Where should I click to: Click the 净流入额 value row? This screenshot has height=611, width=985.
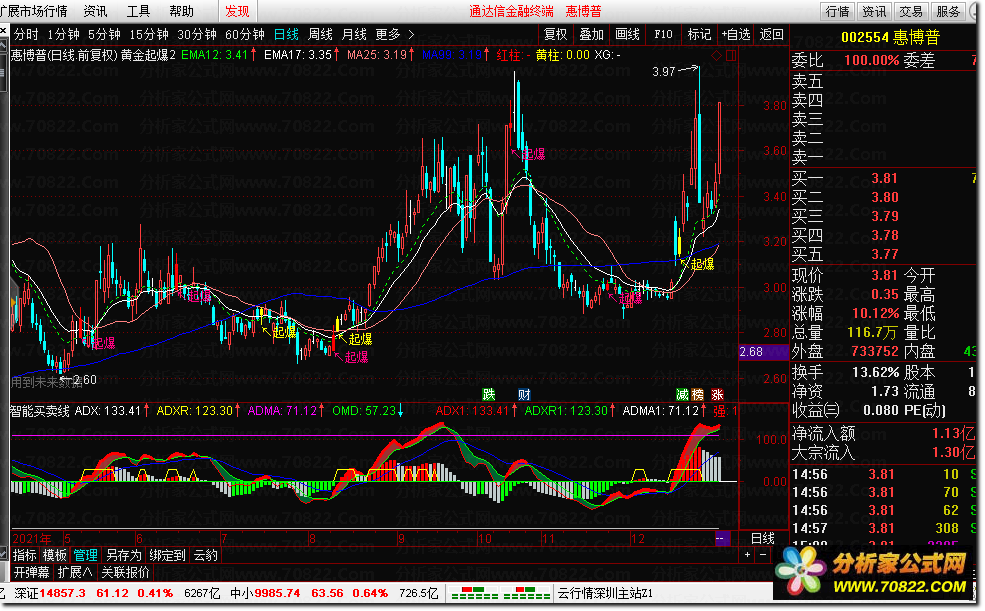(x=883, y=433)
